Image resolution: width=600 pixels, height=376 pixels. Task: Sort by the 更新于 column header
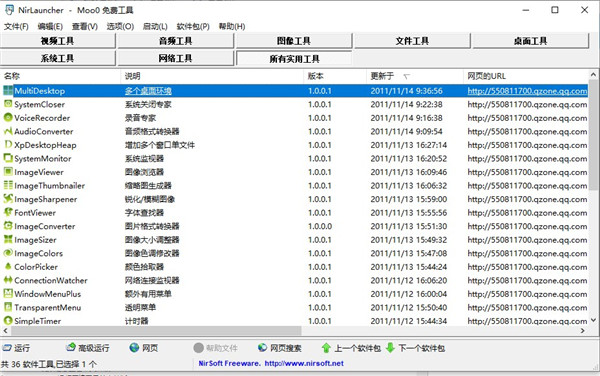pos(415,76)
